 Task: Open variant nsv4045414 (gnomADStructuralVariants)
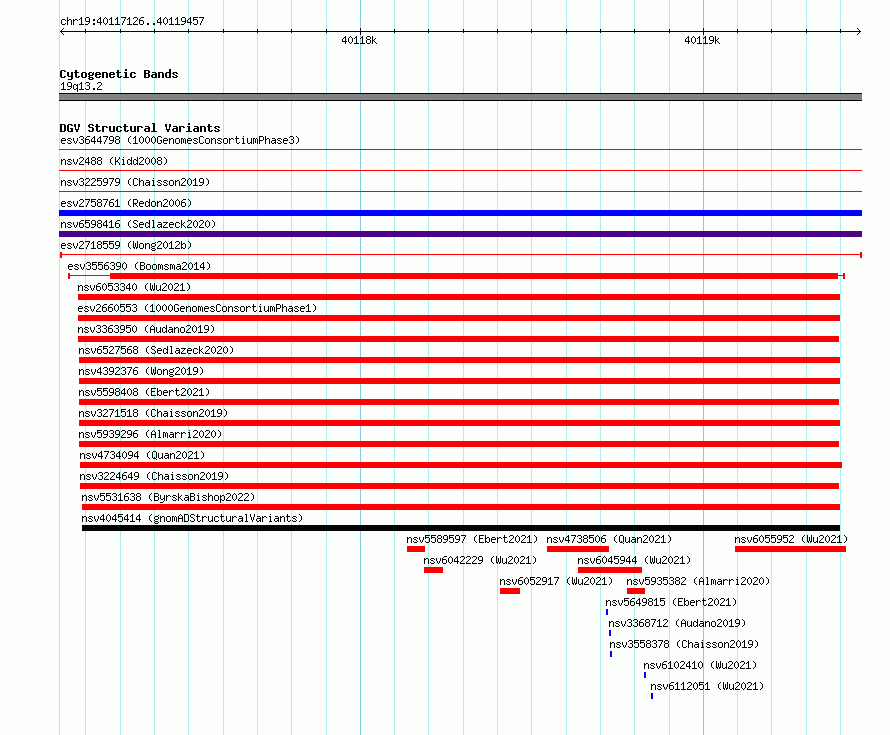(x=192, y=518)
